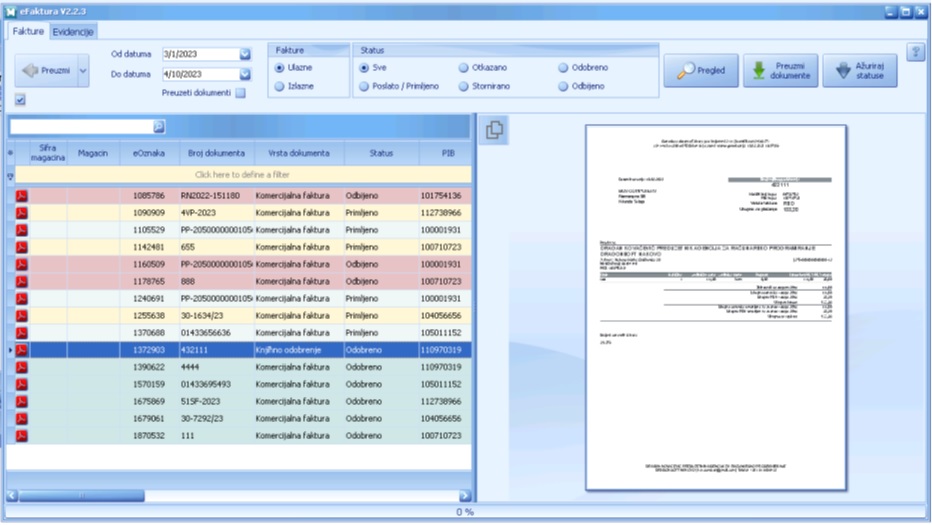Click the Pregled button
The height and width of the screenshot is (525, 932).
(701, 71)
